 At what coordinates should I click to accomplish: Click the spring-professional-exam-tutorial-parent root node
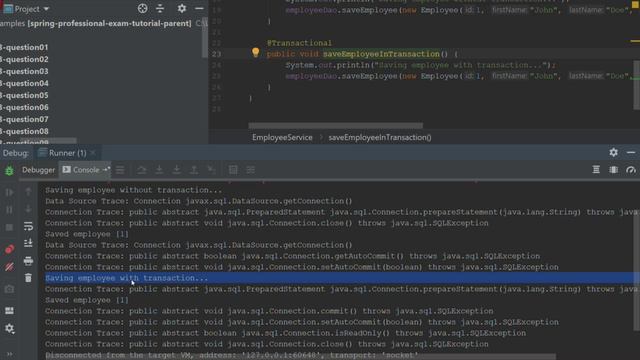pos(109,23)
